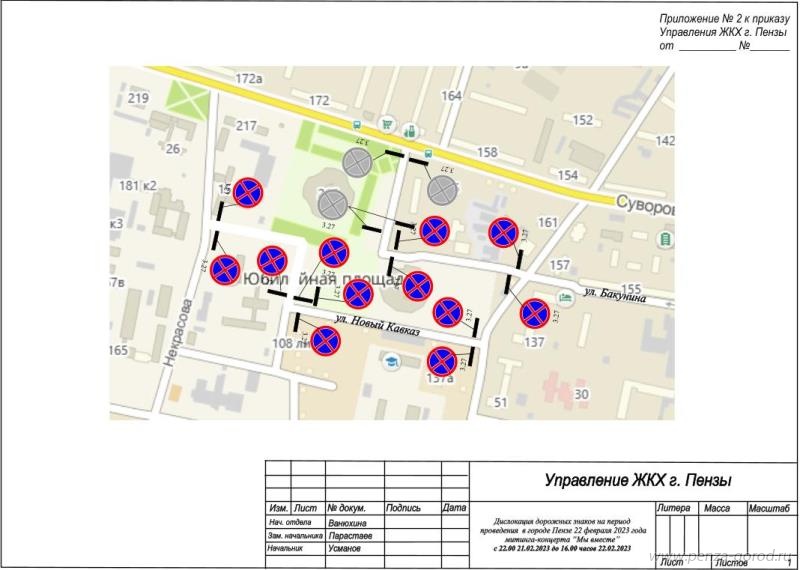Viewport: 800px width, 570px height.
Task: Click the building number 172а label
Action: click(247, 78)
